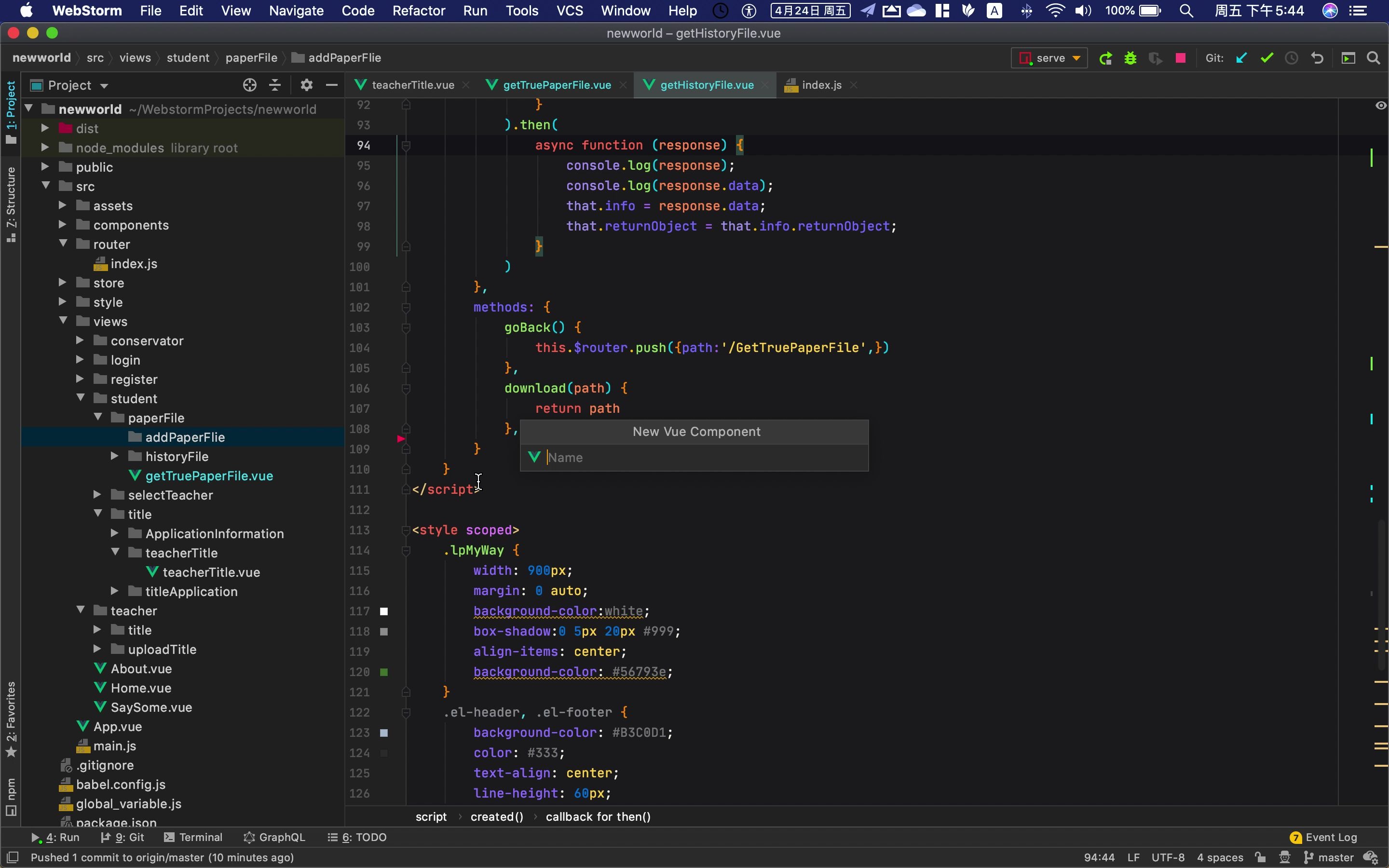Click the Rerun serve icon

click(1105, 58)
